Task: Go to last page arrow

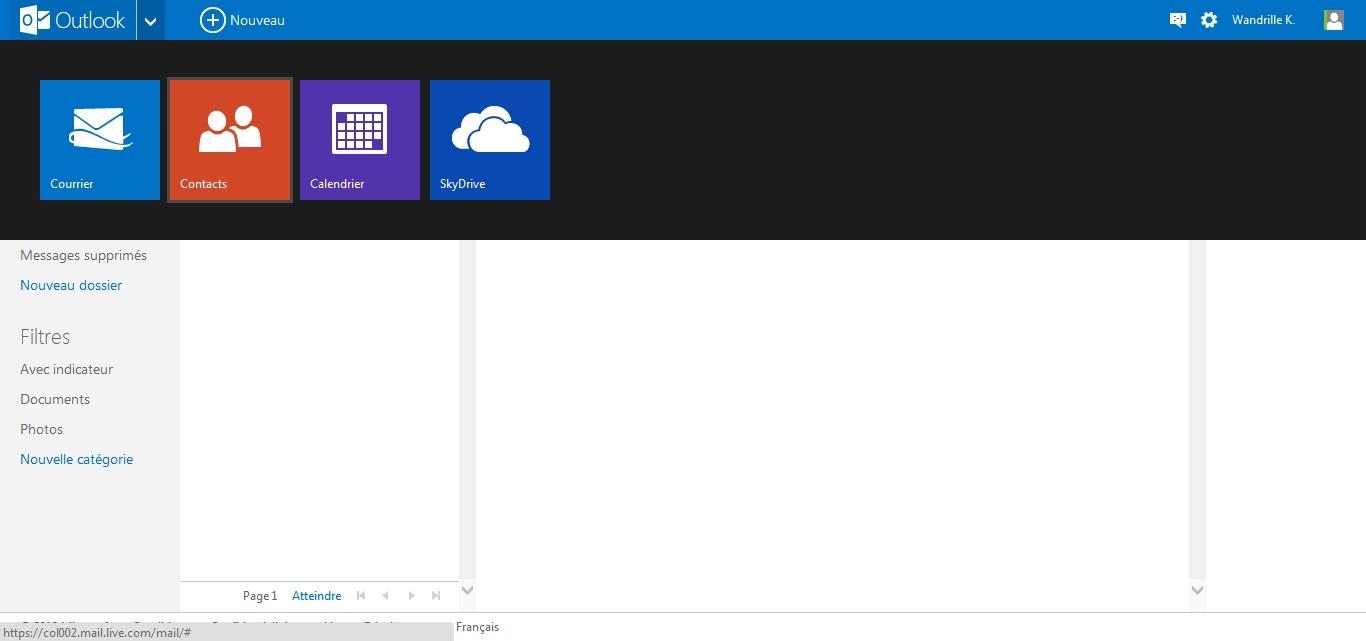Action: (436, 596)
